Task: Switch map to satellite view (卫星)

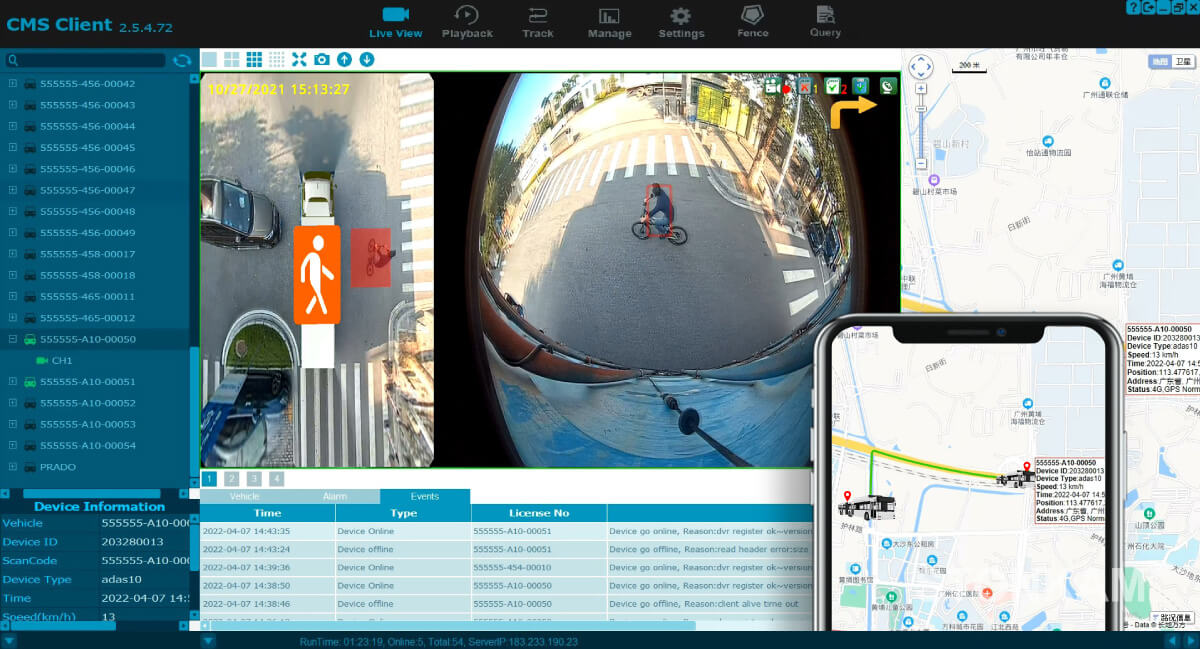Action: coord(1183,62)
